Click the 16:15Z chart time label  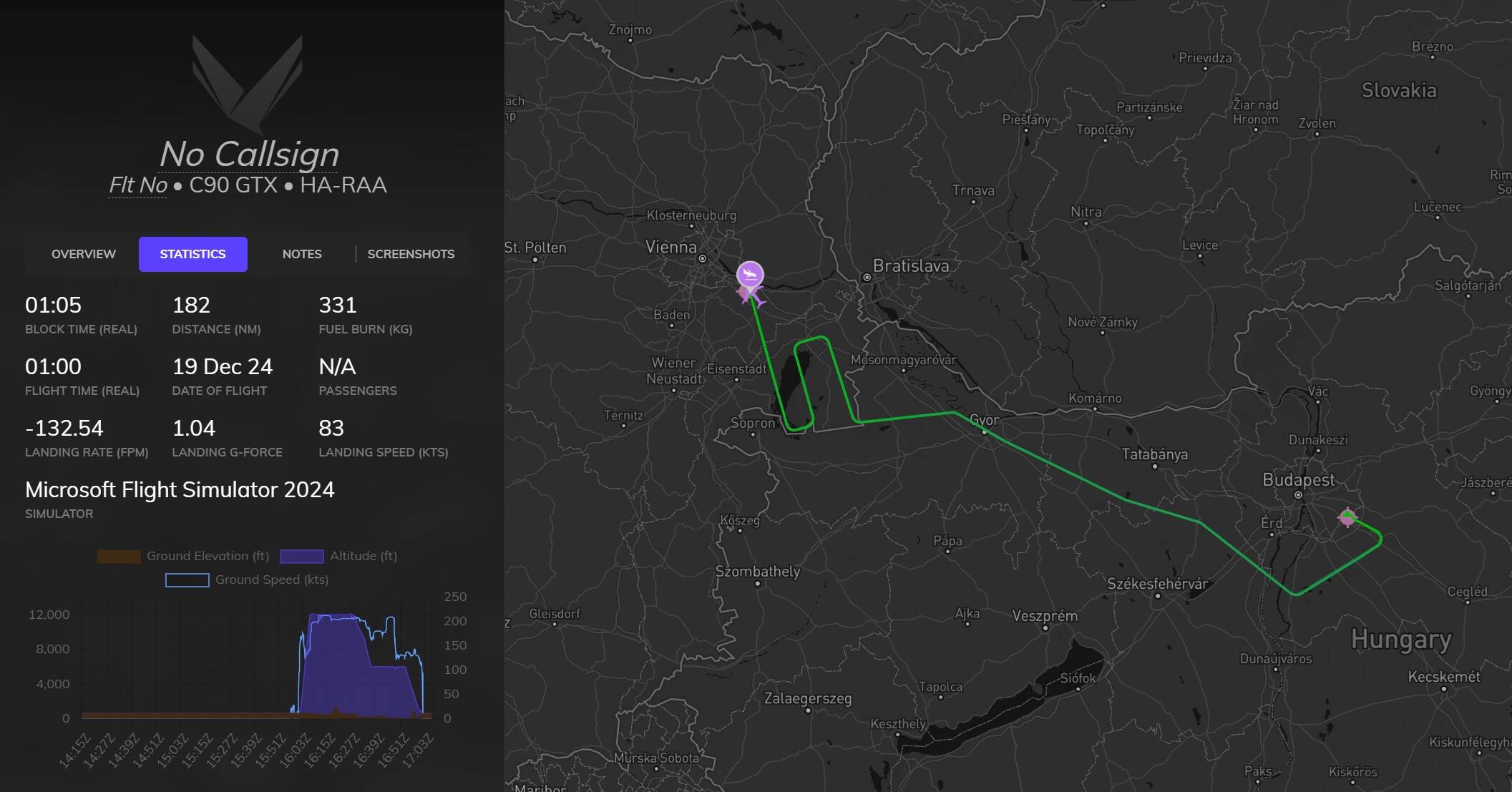pyautogui.click(x=320, y=750)
